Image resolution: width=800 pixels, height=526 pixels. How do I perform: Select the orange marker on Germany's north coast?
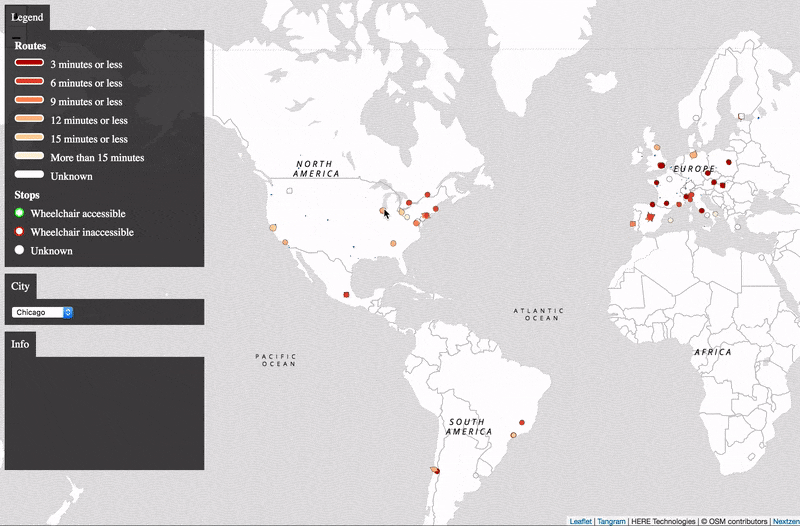tap(693, 155)
